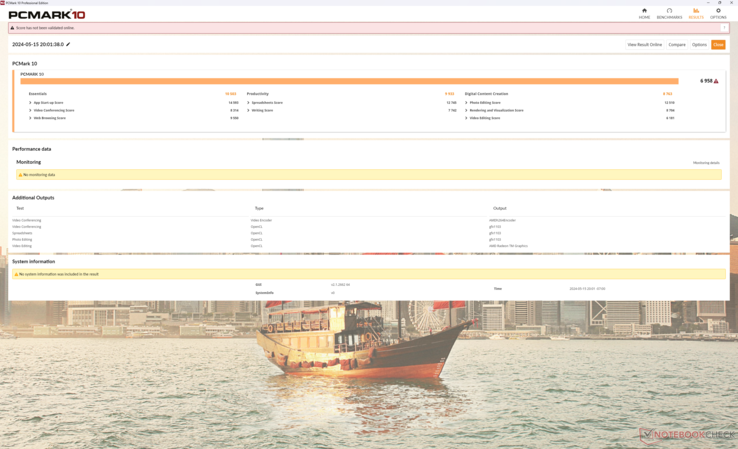Click the warning icon beside score 6 958
Screen dimensions: 738x449
pyautogui.click(x=716, y=81)
